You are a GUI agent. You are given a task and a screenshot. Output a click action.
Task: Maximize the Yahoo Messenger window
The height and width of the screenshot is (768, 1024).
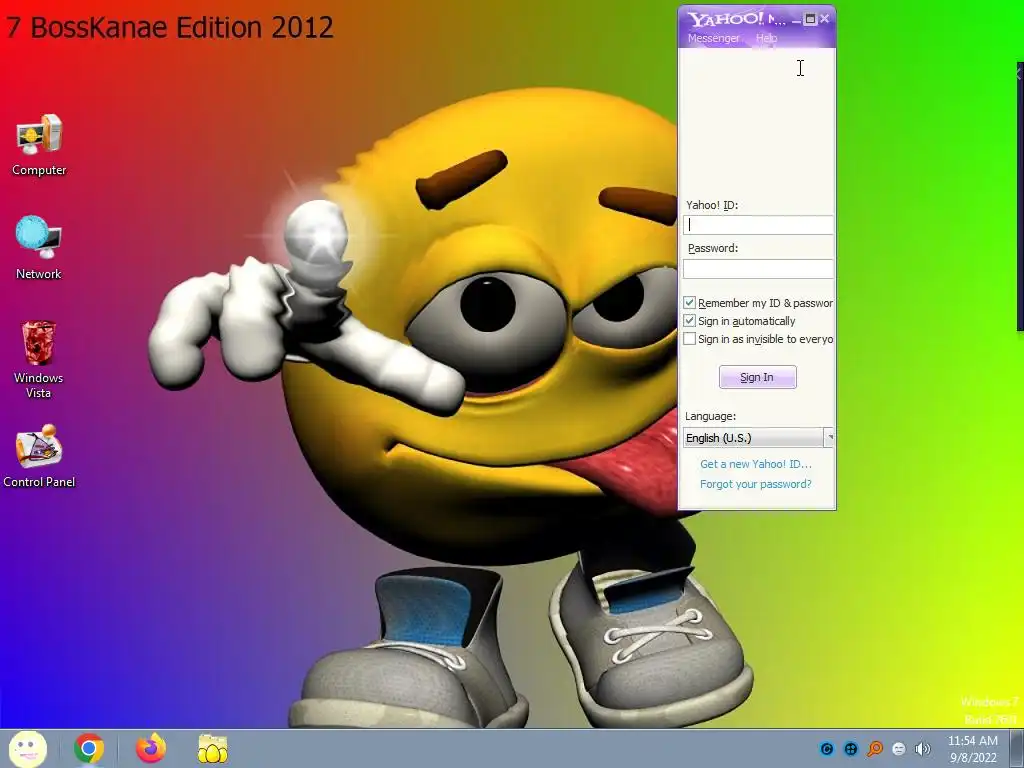(x=810, y=19)
